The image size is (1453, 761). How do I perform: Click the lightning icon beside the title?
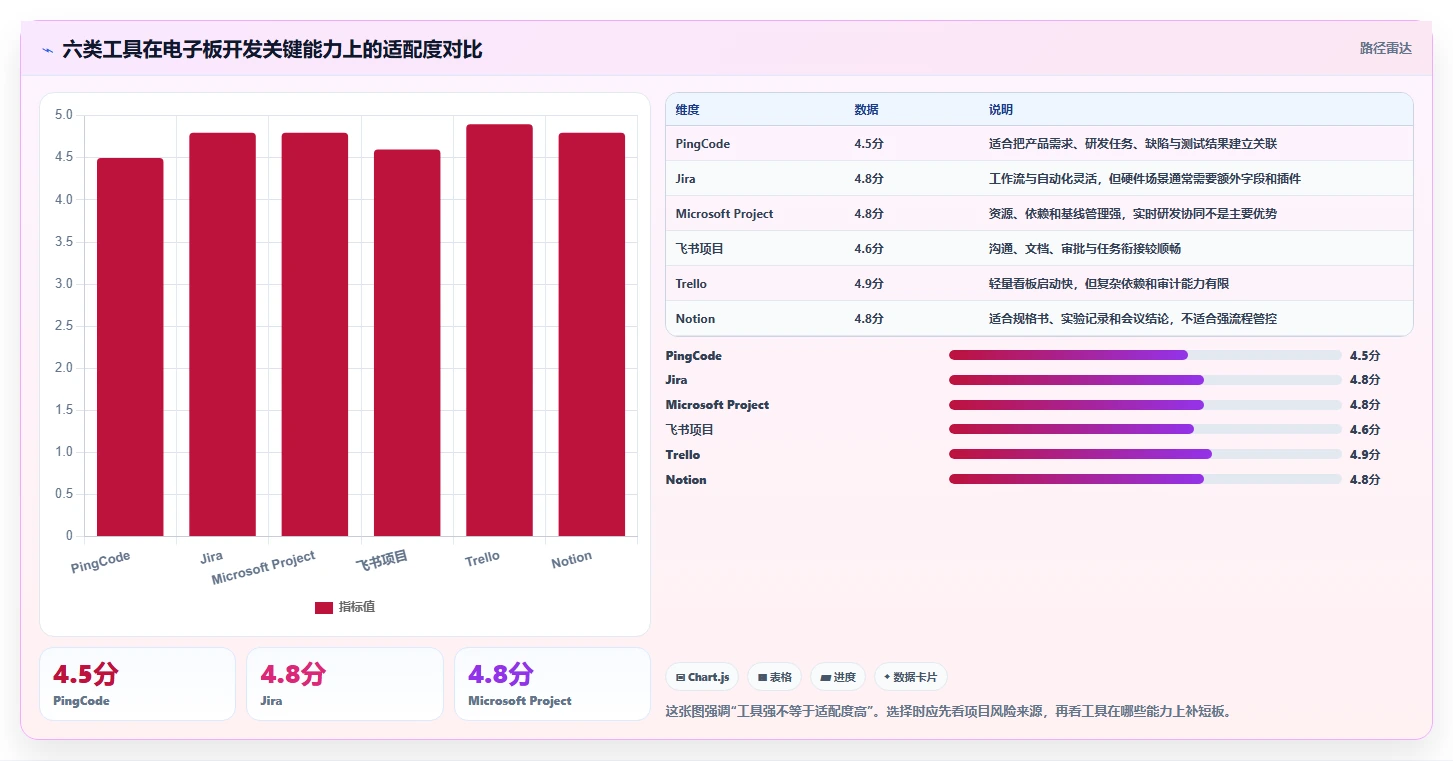coord(48,50)
